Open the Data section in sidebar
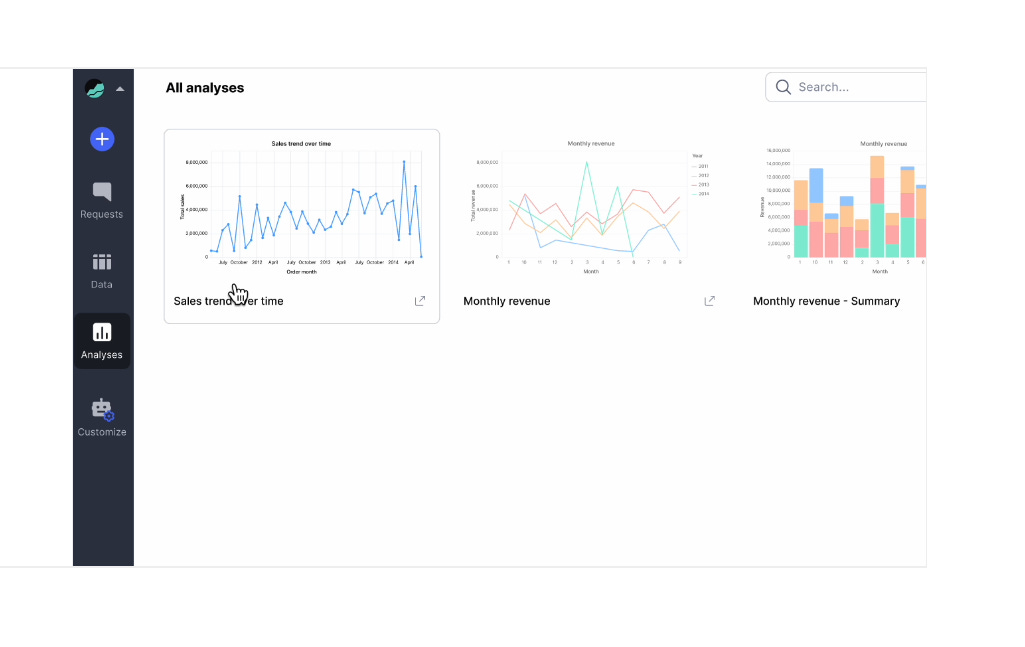 [101, 271]
